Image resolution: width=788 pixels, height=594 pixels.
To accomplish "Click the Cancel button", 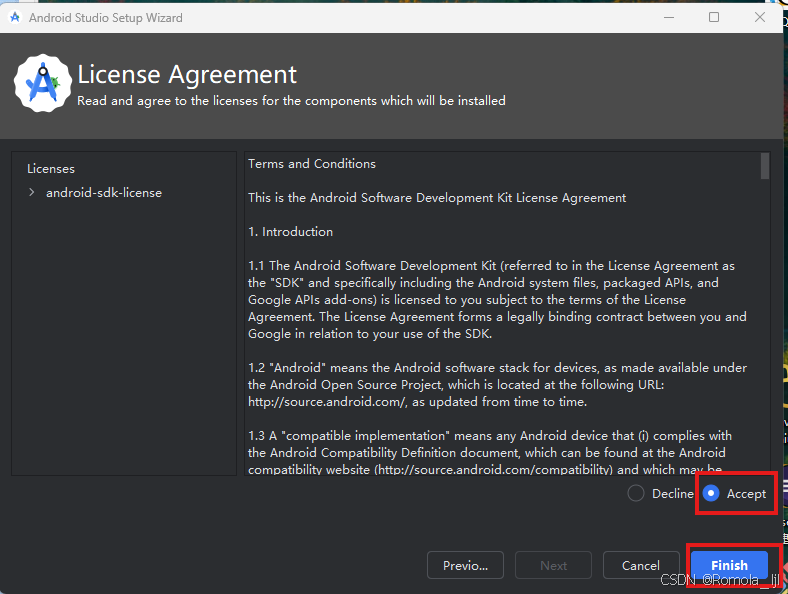I will 641,565.
